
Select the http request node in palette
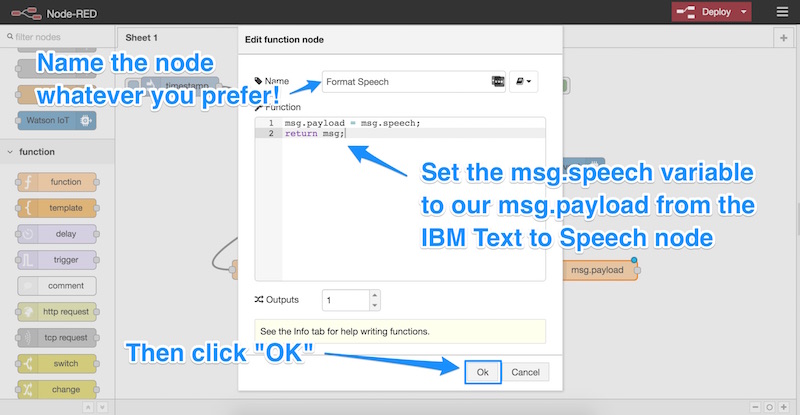[x=57, y=311]
